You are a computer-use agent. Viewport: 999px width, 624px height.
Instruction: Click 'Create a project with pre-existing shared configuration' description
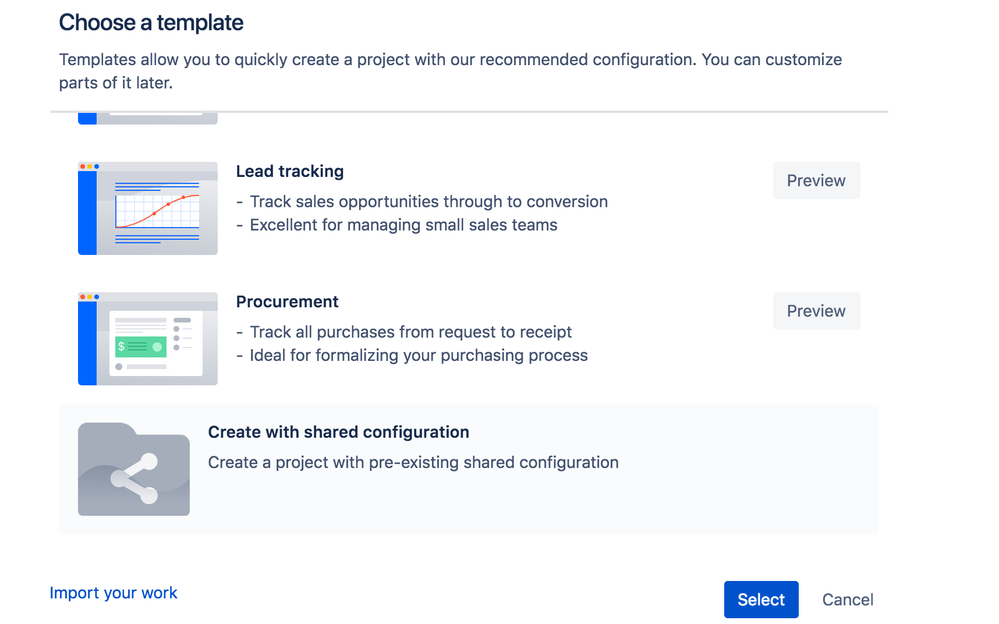click(413, 462)
